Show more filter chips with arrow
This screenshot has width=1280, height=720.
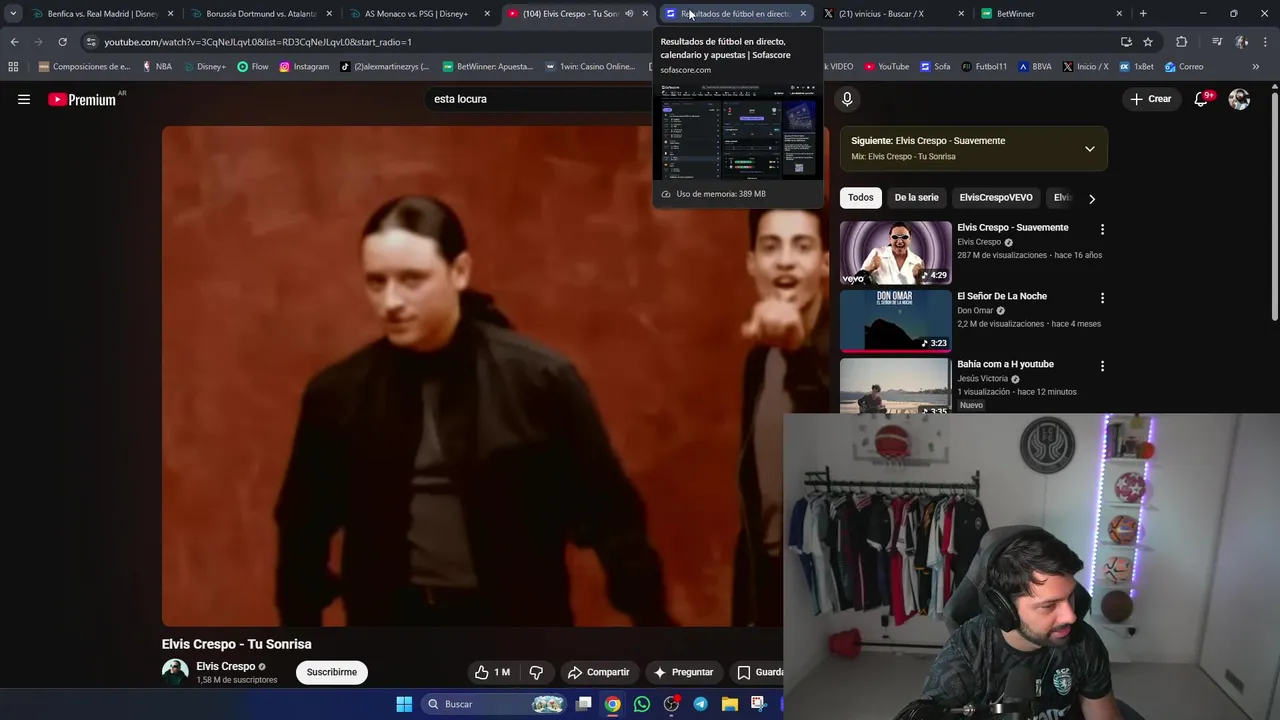click(1092, 198)
